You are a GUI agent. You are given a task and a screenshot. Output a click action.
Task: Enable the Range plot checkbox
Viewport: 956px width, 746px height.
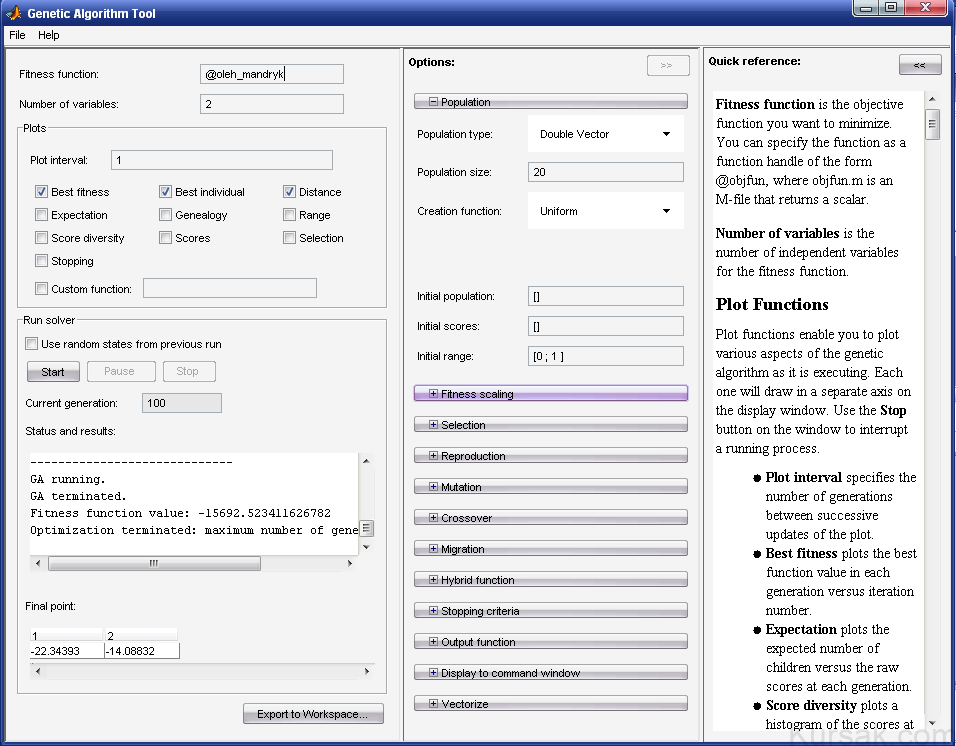pos(290,215)
